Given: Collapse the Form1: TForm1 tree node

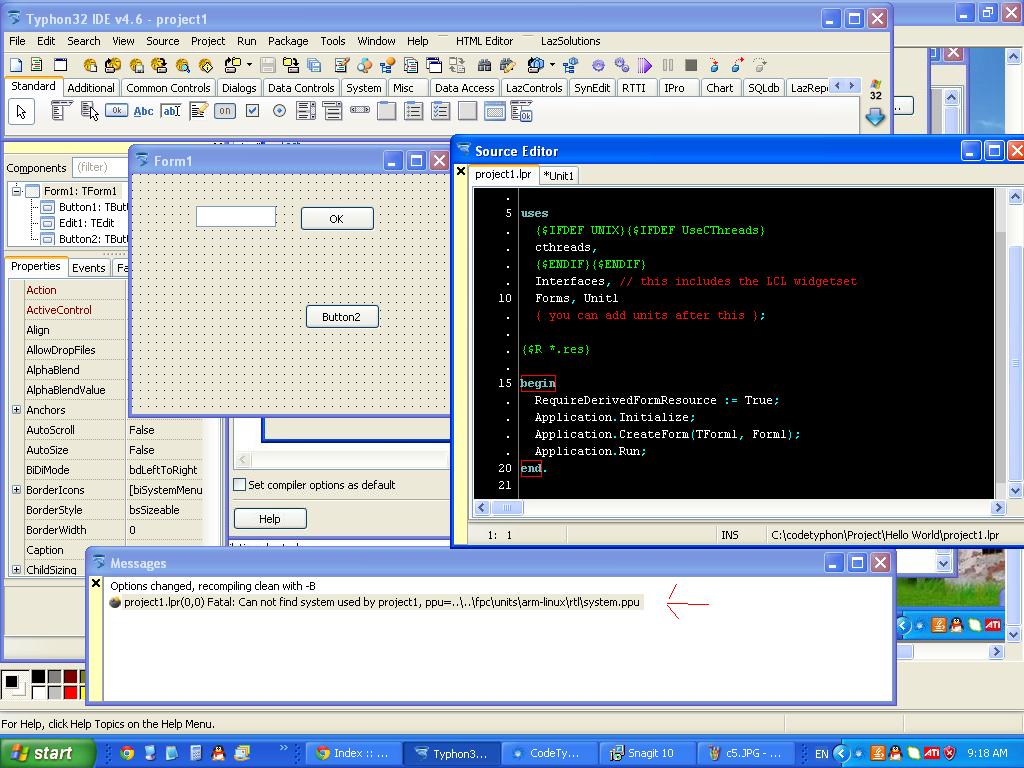Looking at the screenshot, I should (17, 191).
